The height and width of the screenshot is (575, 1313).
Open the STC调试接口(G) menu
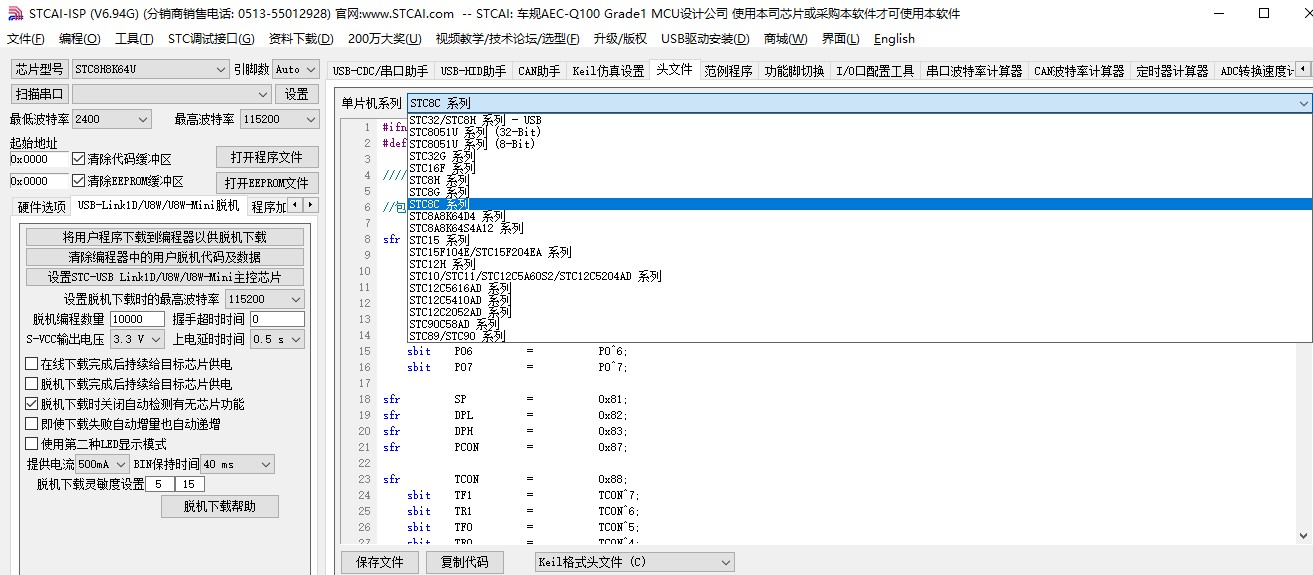click(x=211, y=39)
